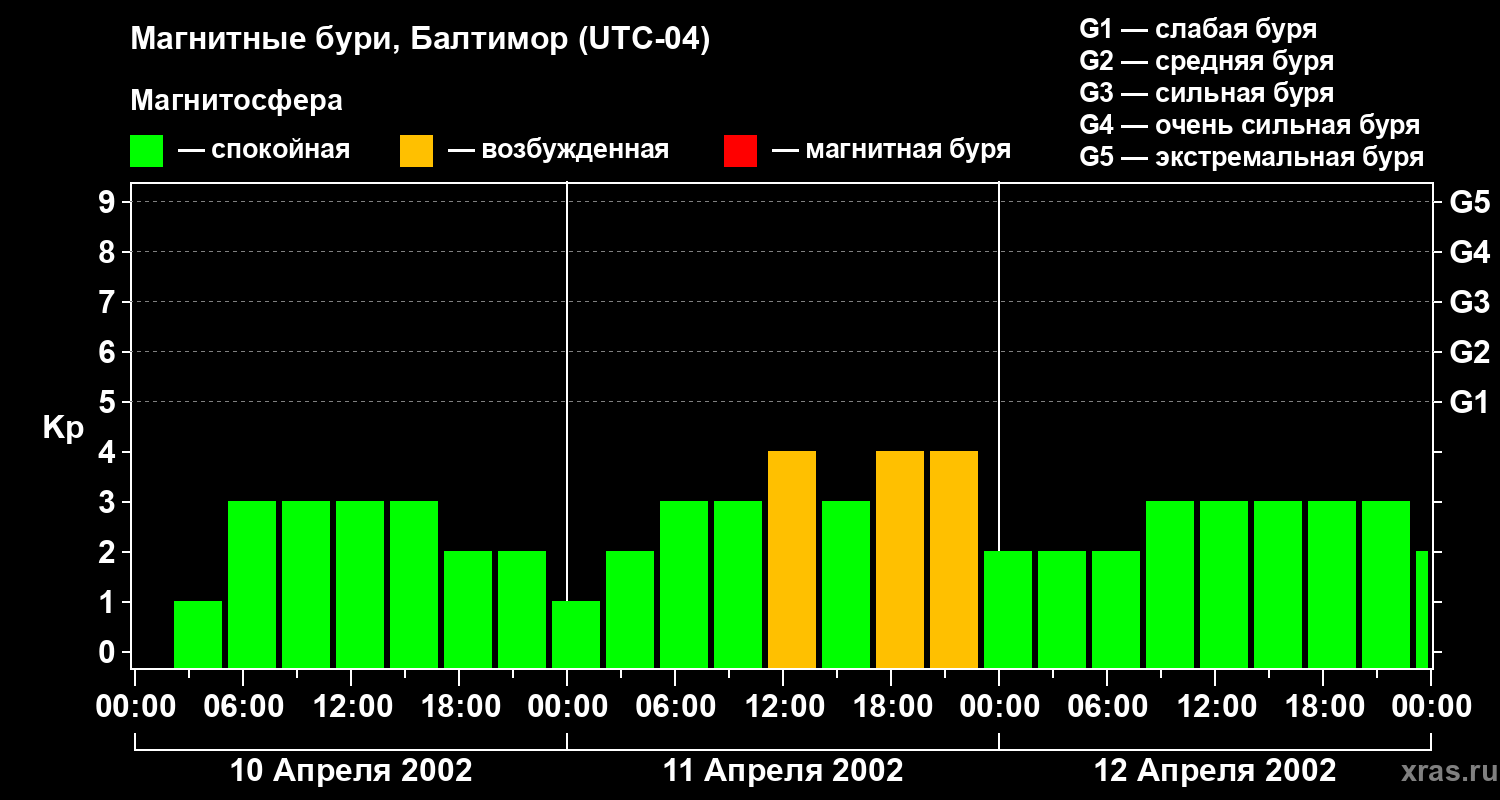Screen dimensions: 1500x800
Task: Click the 'Магнитосфера' heading
Action: [x=236, y=101]
